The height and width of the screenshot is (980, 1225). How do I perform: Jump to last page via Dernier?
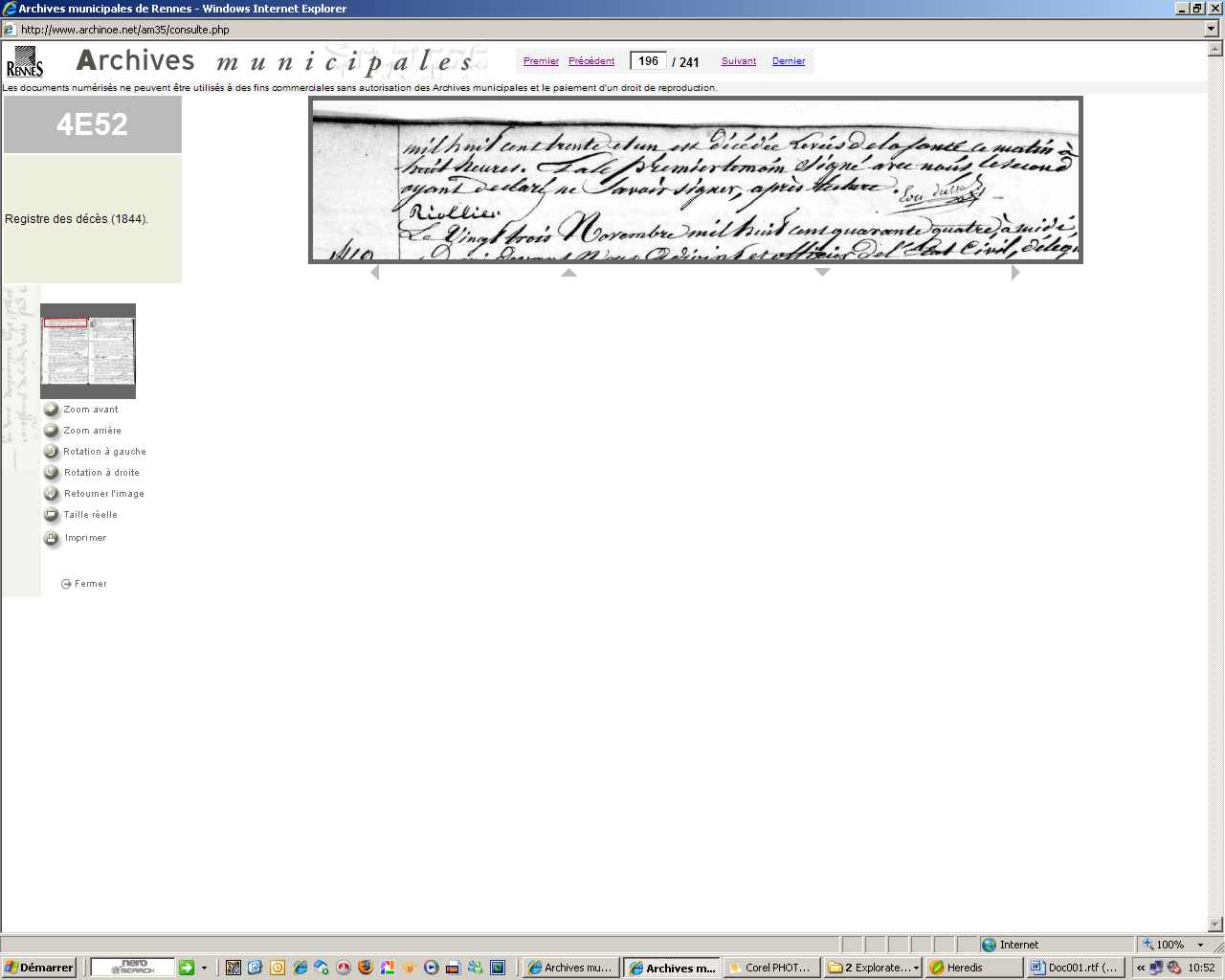pyautogui.click(x=789, y=61)
